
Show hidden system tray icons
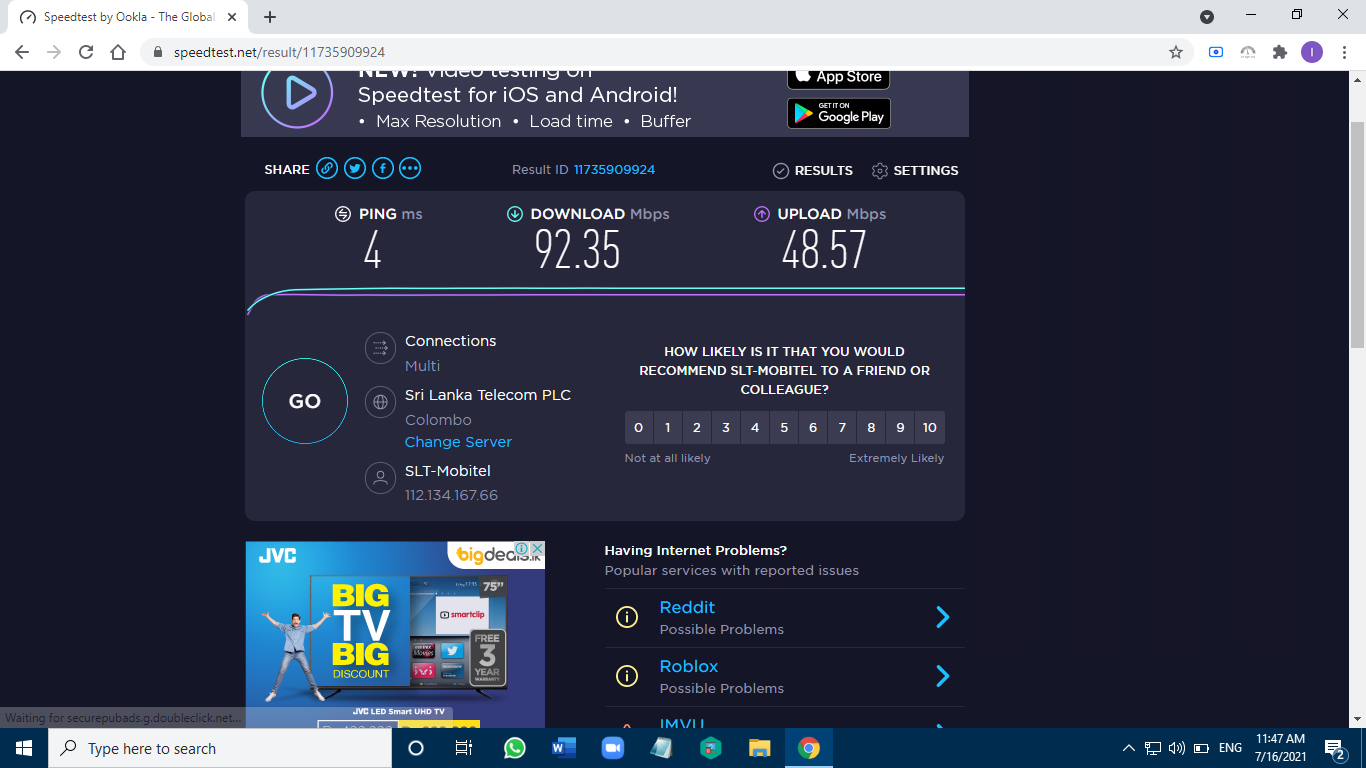(x=1129, y=748)
